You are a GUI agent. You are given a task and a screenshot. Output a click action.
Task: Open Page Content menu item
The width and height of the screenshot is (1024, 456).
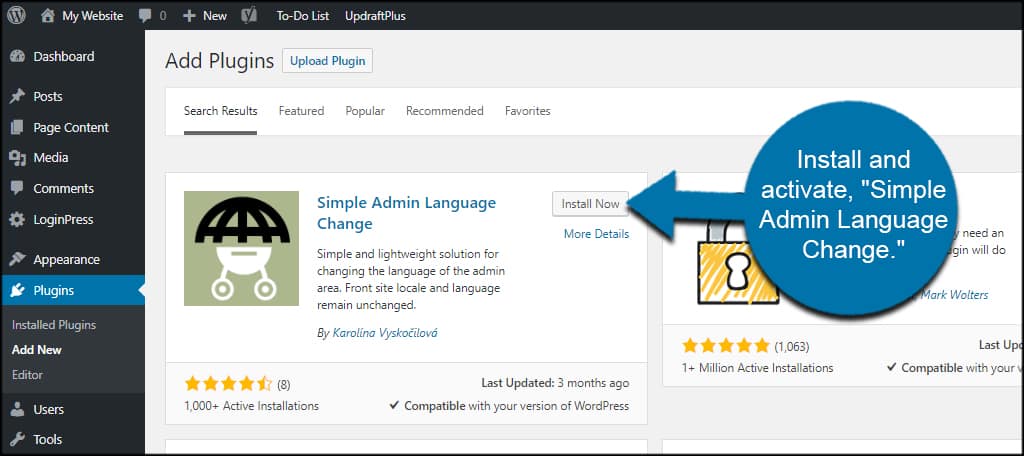click(72, 127)
